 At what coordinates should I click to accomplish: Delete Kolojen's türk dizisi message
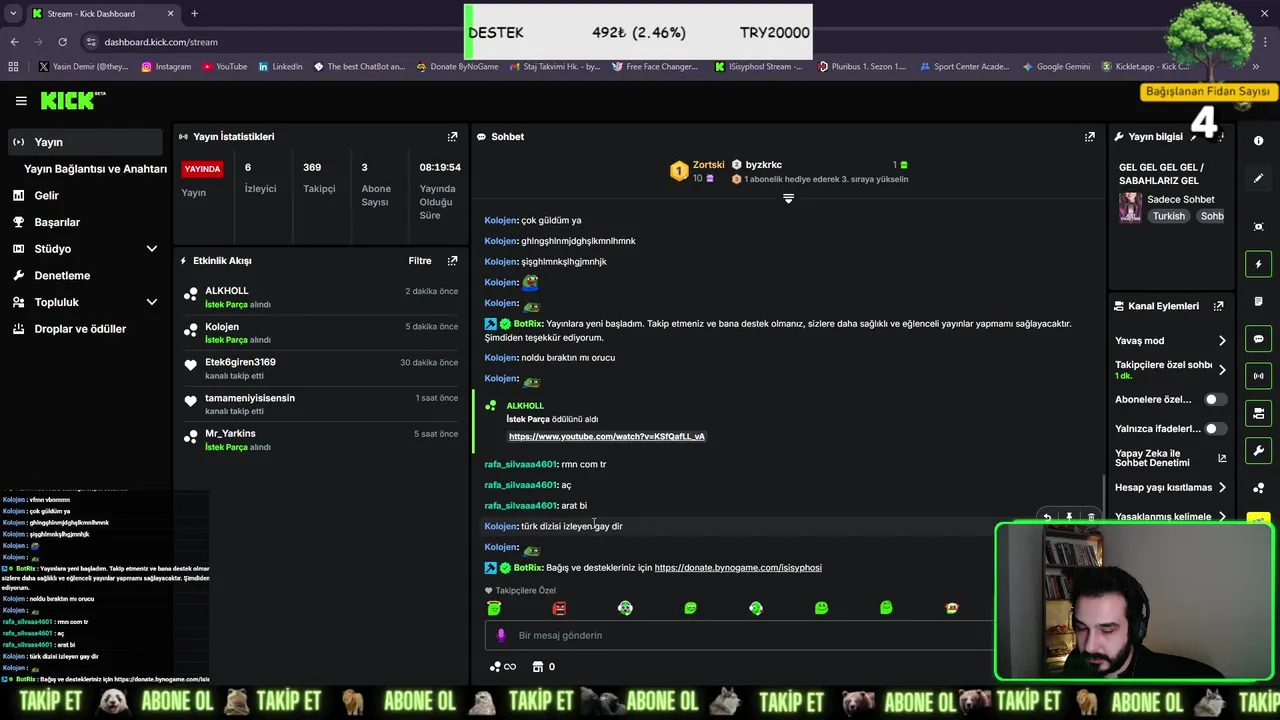pyautogui.click(x=1091, y=518)
